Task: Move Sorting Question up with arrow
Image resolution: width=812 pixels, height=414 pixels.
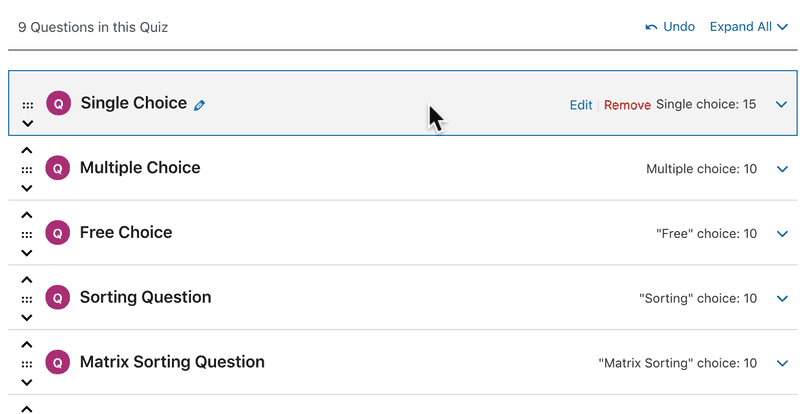Action: point(27,280)
